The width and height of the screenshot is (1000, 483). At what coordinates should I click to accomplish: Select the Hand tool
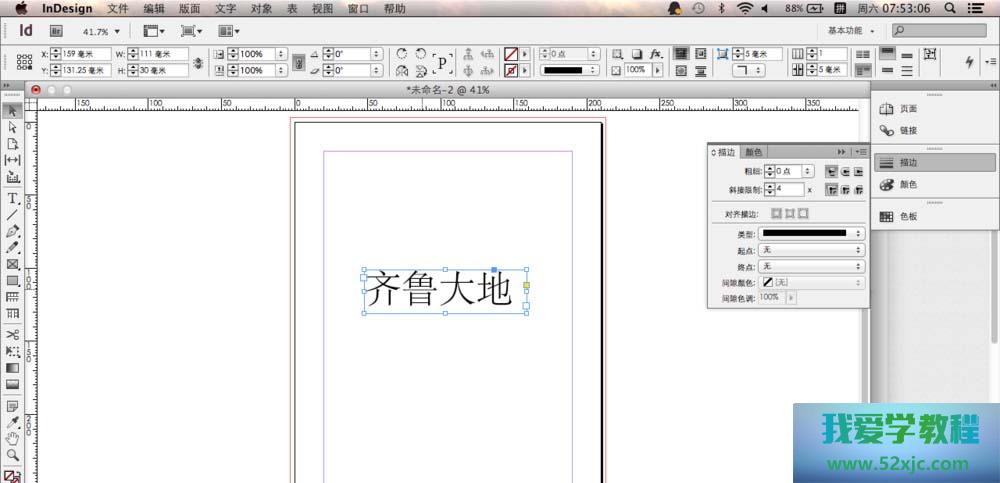(13, 438)
